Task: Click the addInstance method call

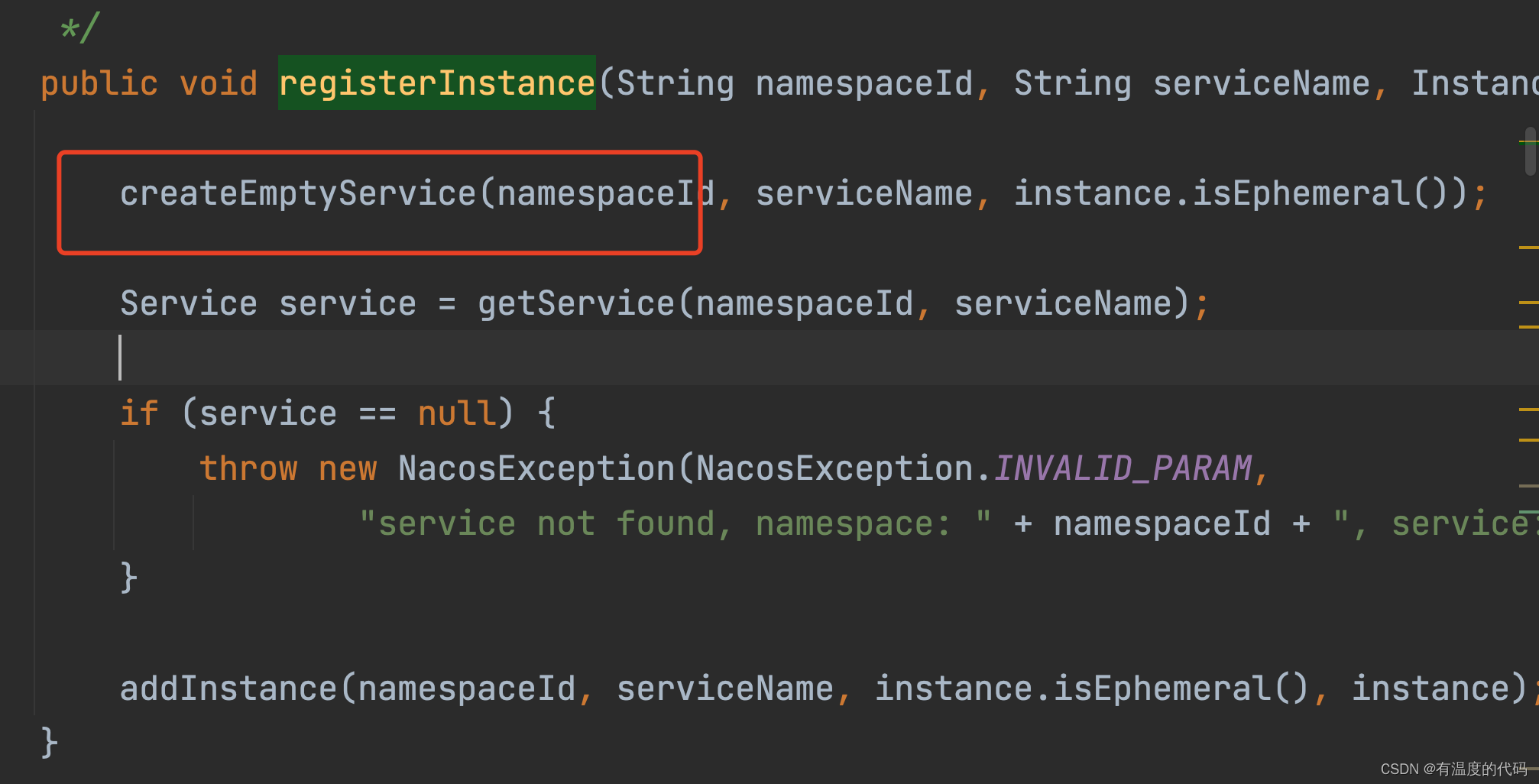Action: tap(228, 688)
